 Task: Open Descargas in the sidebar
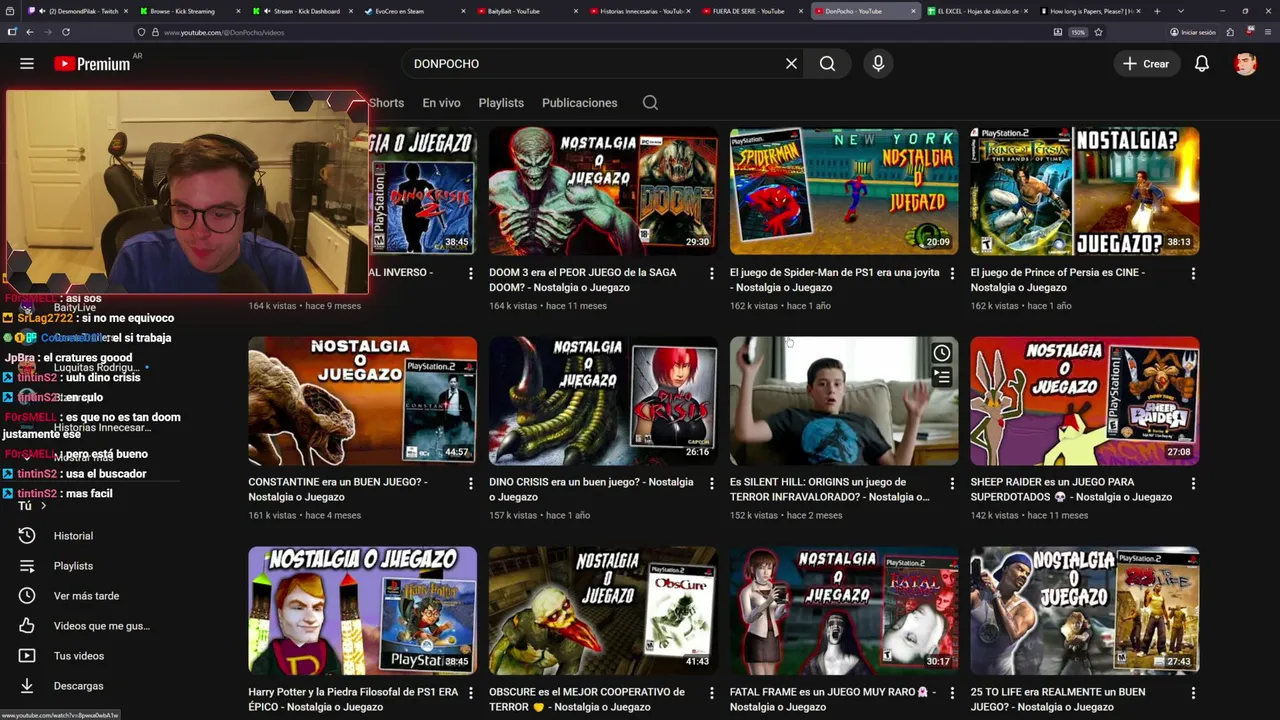tap(78, 686)
